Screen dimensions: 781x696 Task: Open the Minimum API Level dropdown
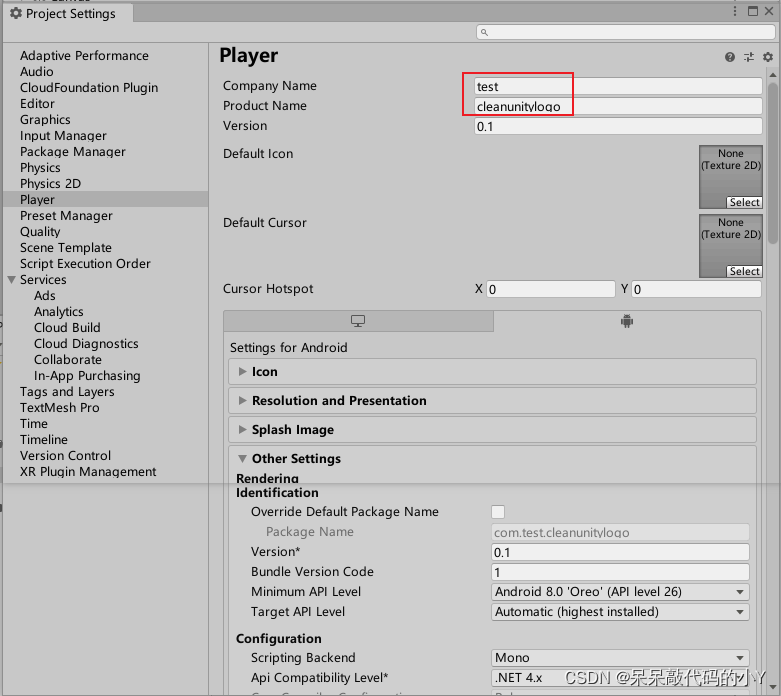(620, 592)
